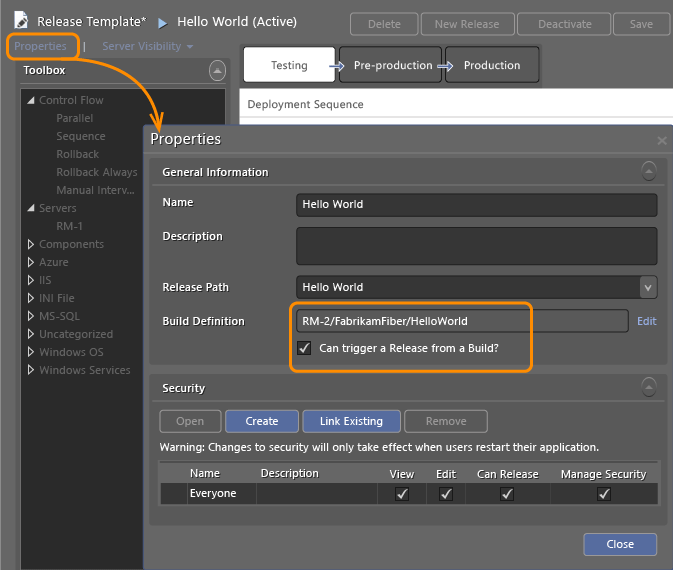Open the Properties link

pos(40,46)
